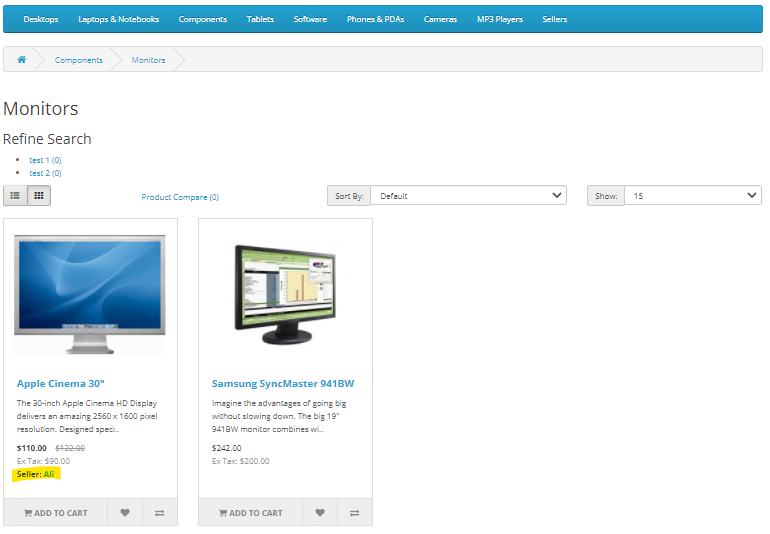Open the Laptops & Notebooks menu
770x534 pixels.
click(118, 19)
